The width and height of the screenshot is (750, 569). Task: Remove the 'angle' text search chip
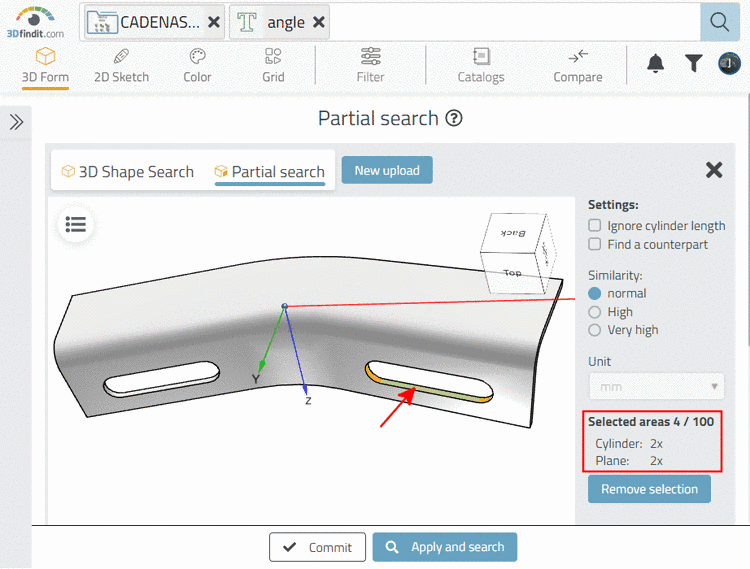coord(319,22)
